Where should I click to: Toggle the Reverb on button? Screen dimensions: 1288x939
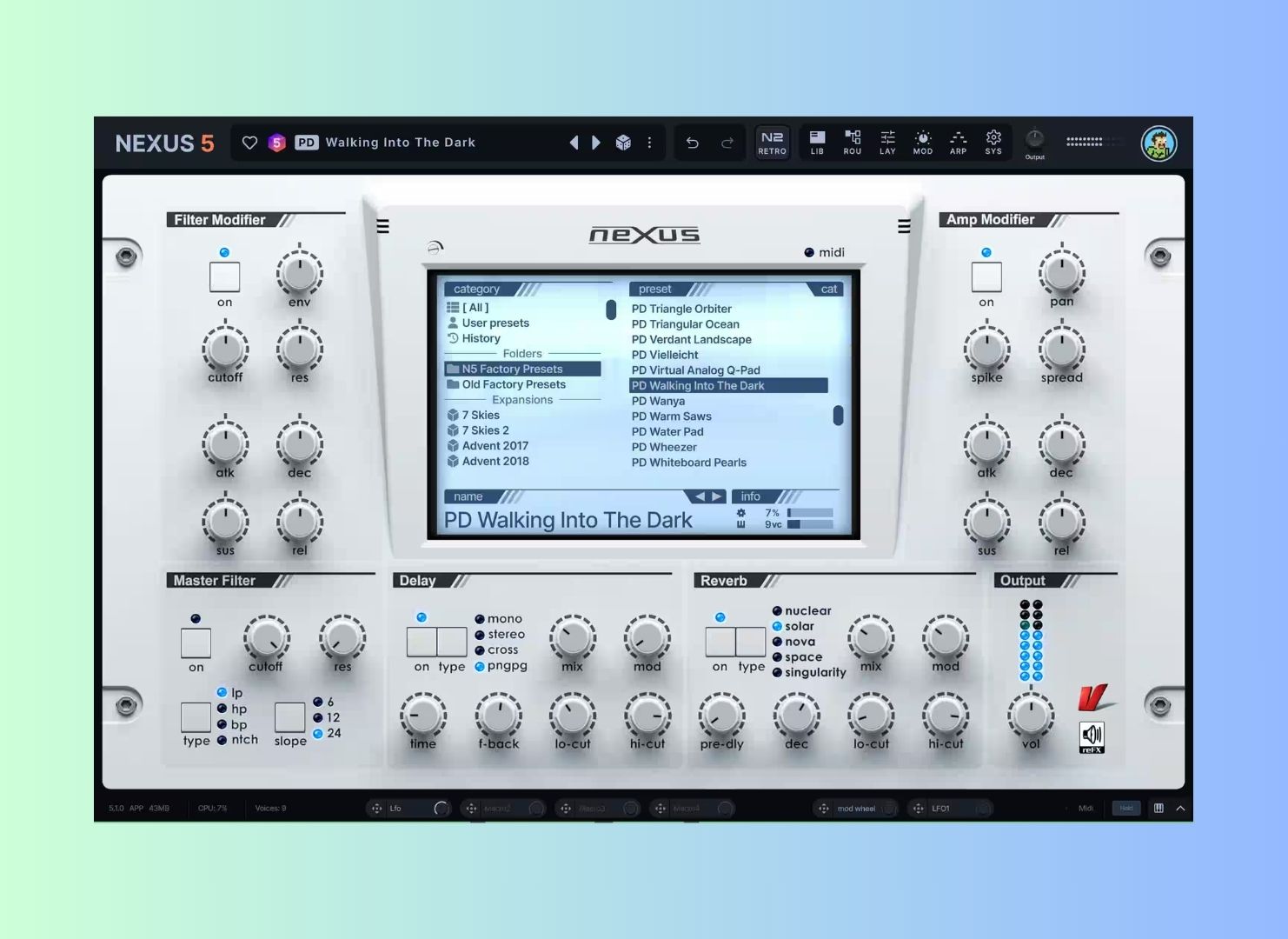point(720,642)
